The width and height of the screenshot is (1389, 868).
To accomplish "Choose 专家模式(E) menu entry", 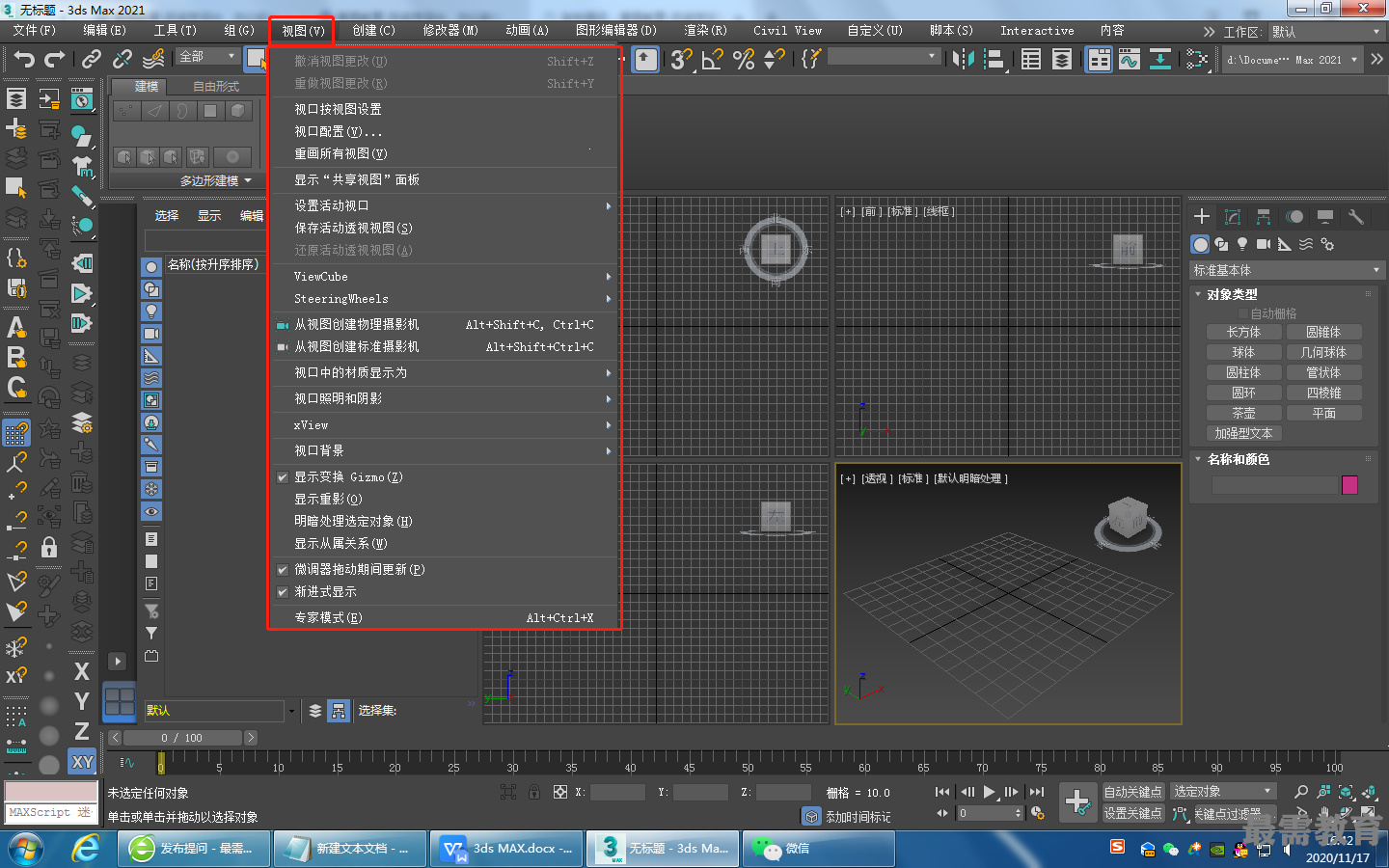I will pos(444,617).
